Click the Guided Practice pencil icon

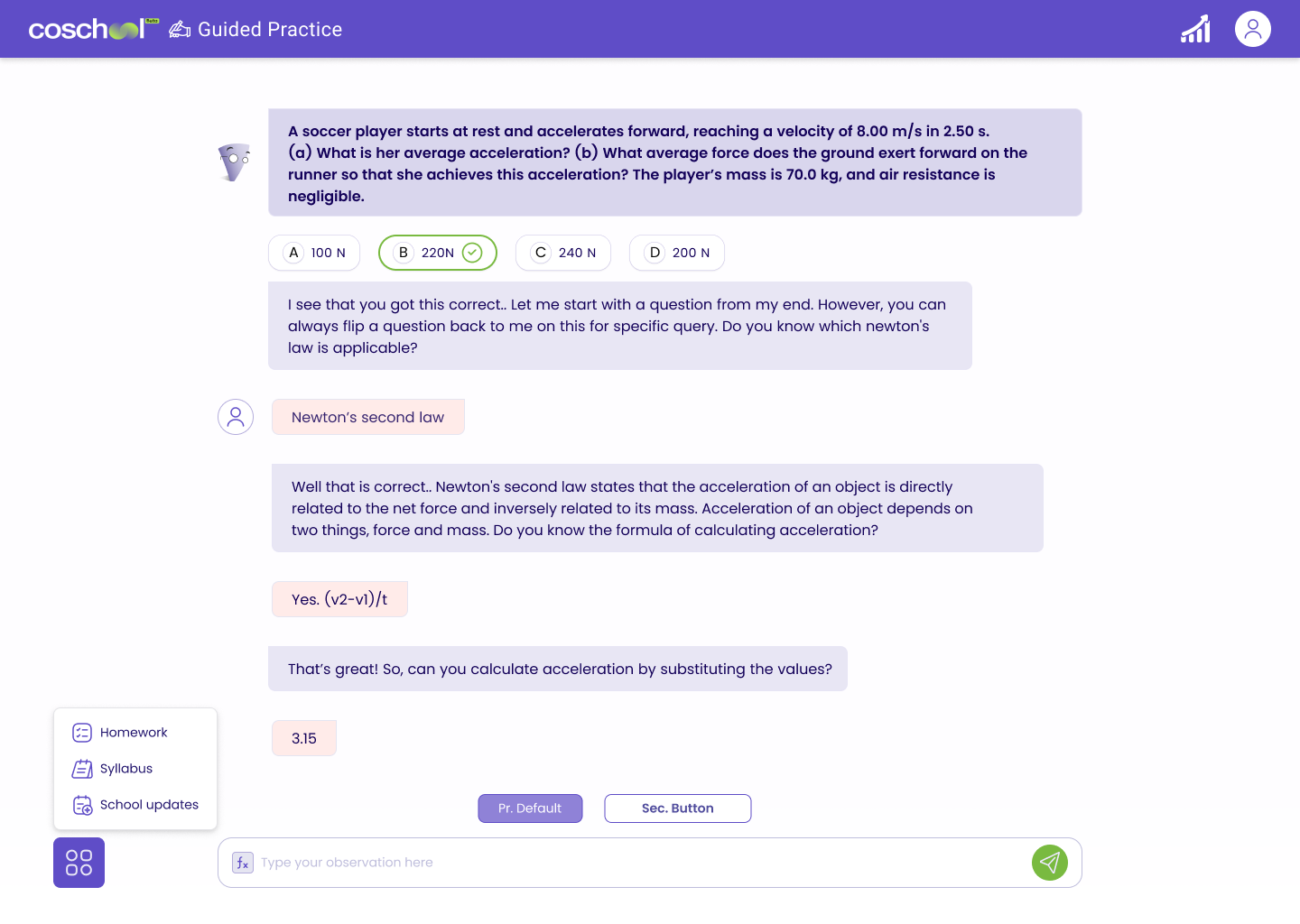tap(180, 30)
